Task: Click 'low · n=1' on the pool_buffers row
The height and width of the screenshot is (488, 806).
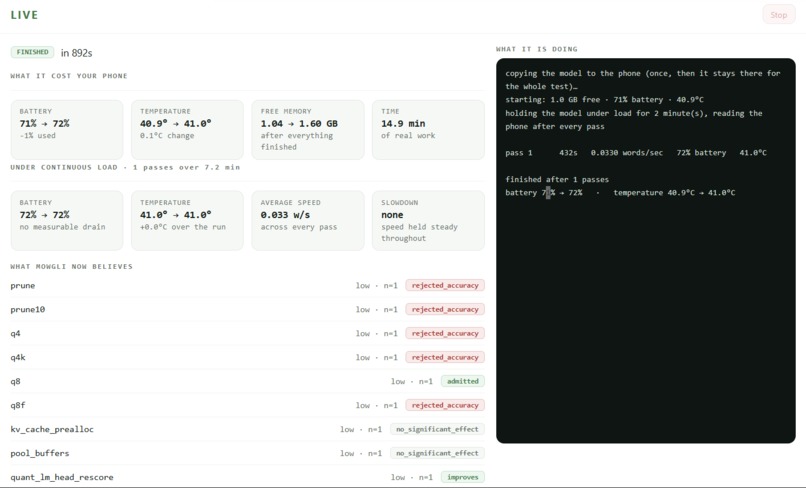Action: [361, 454]
